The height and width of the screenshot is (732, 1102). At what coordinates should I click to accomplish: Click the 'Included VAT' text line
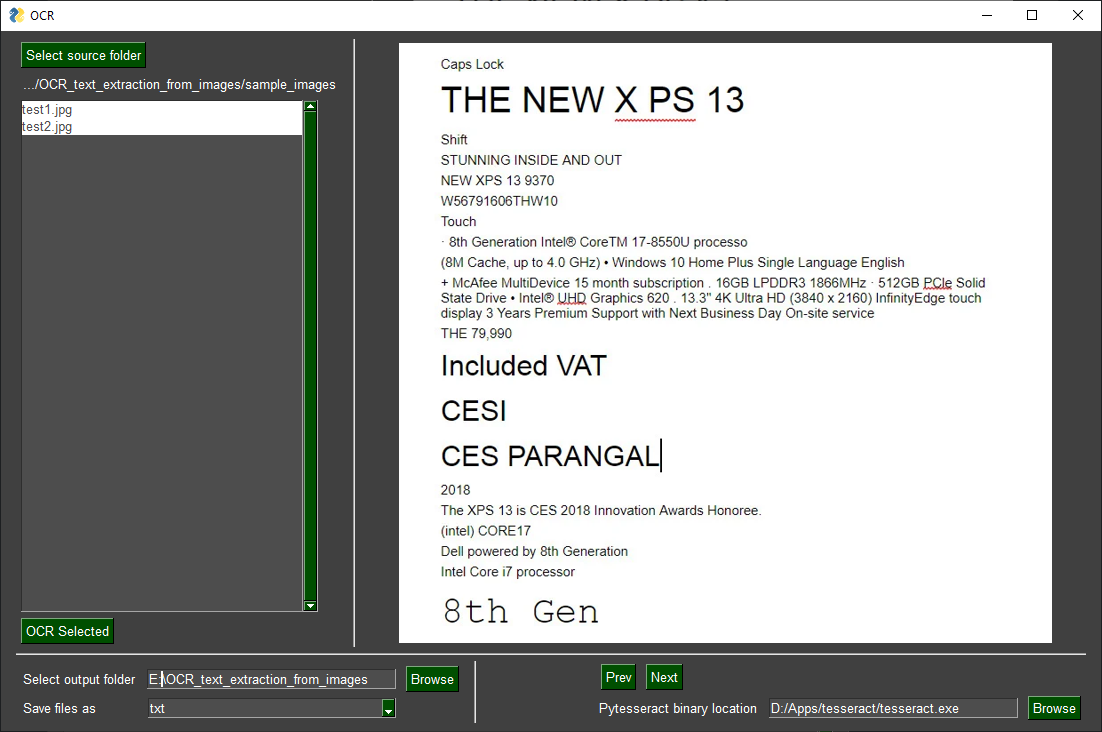pos(524,366)
